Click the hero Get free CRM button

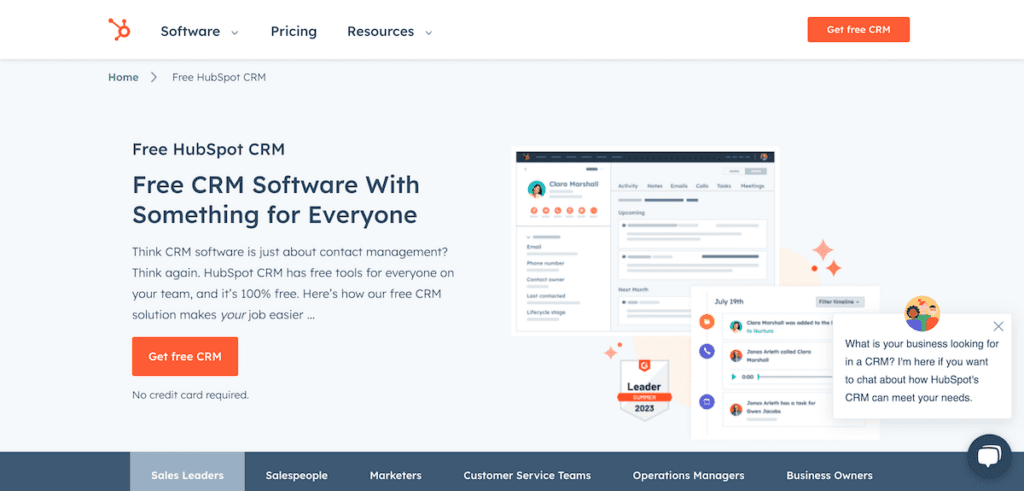(x=185, y=356)
